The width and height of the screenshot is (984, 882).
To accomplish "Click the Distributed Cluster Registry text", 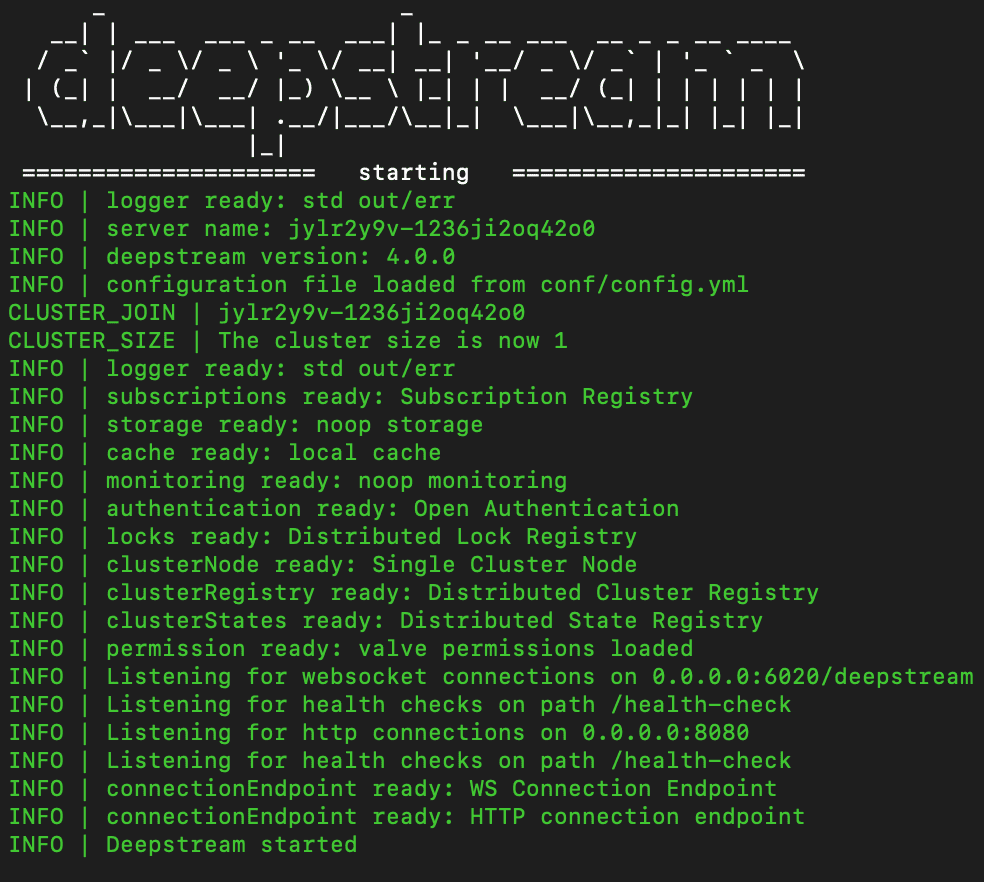I will (x=623, y=593).
